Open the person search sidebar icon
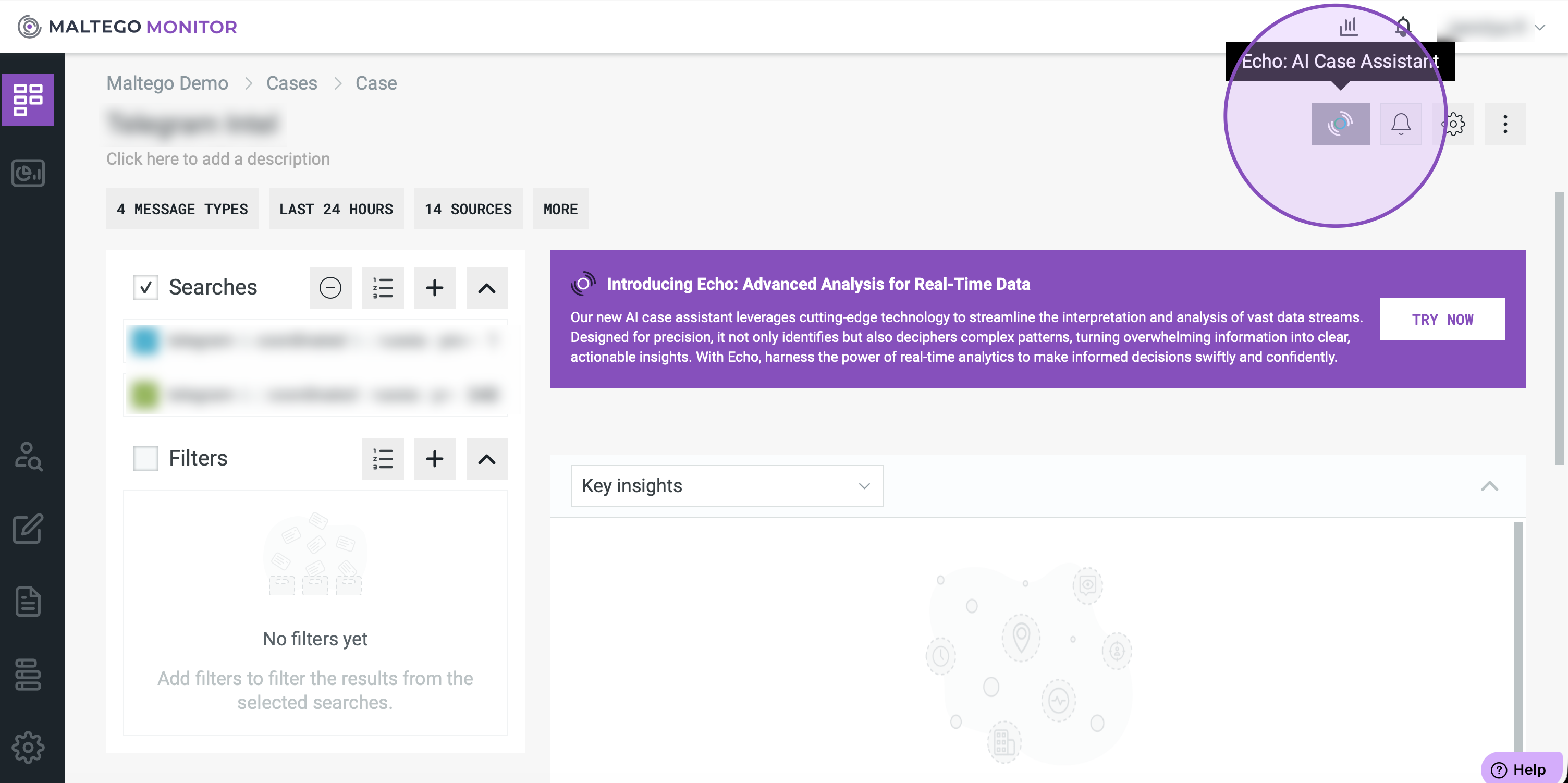This screenshot has height=783, width=1568. pyautogui.click(x=28, y=457)
